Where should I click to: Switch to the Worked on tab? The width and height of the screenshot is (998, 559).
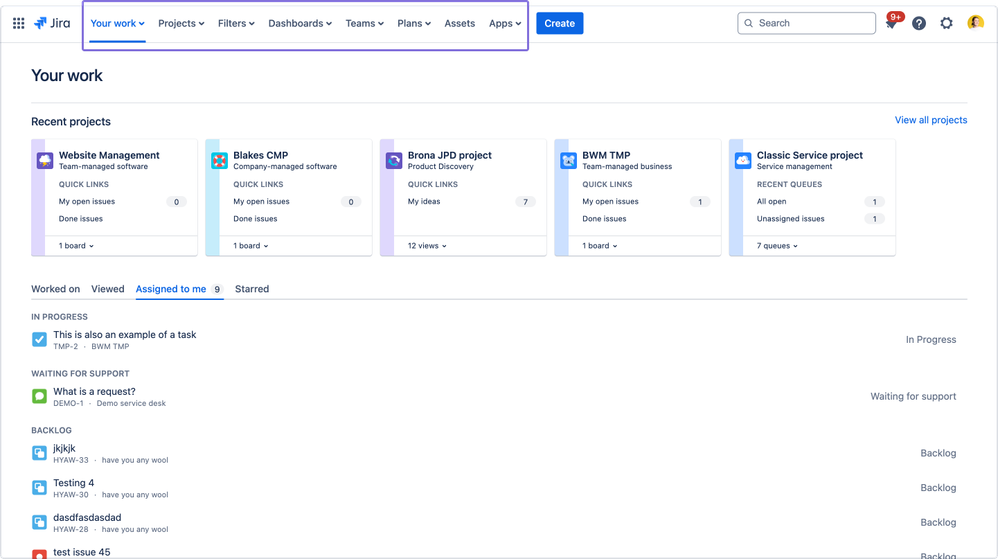55,289
